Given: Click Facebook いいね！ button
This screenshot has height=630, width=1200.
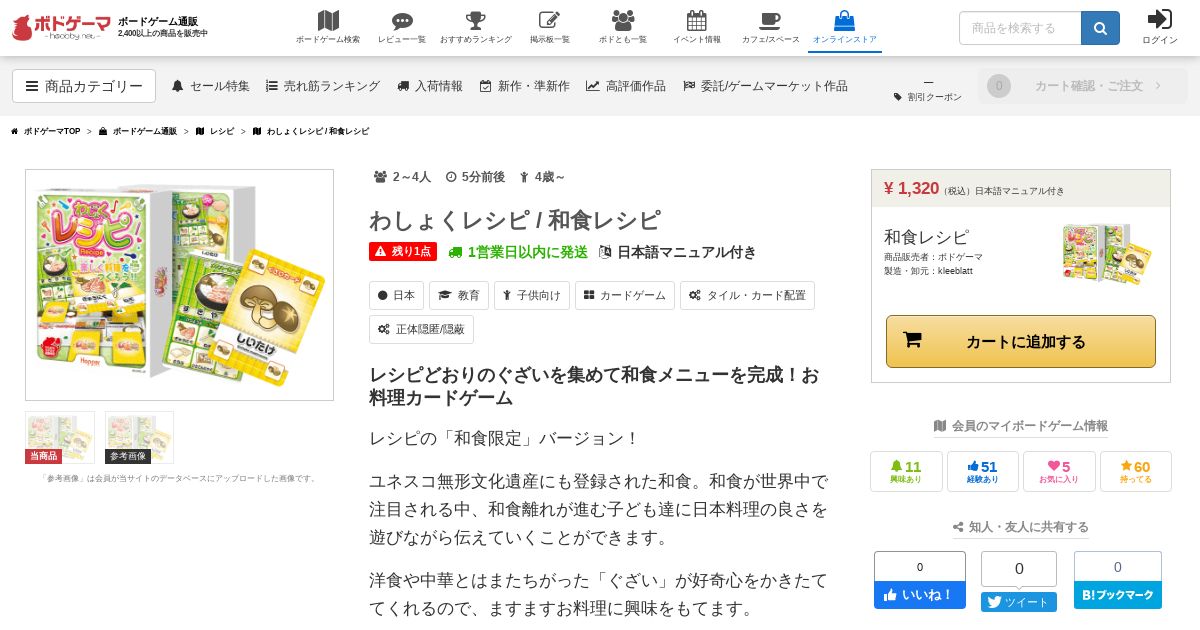Looking at the screenshot, I should pyautogui.click(x=920, y=594).
